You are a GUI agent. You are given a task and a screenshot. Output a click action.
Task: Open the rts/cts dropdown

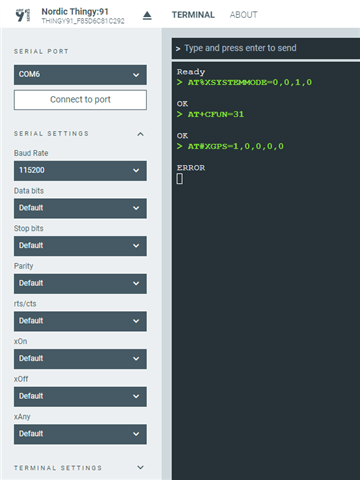pos(80,321)
